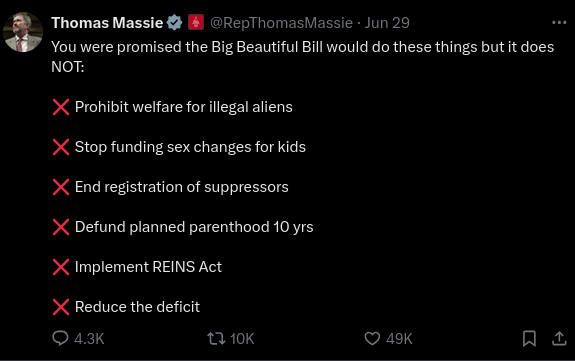Click the 10K repost count
The height and width of the screenshot is (361, 575).
coord(242,339)
